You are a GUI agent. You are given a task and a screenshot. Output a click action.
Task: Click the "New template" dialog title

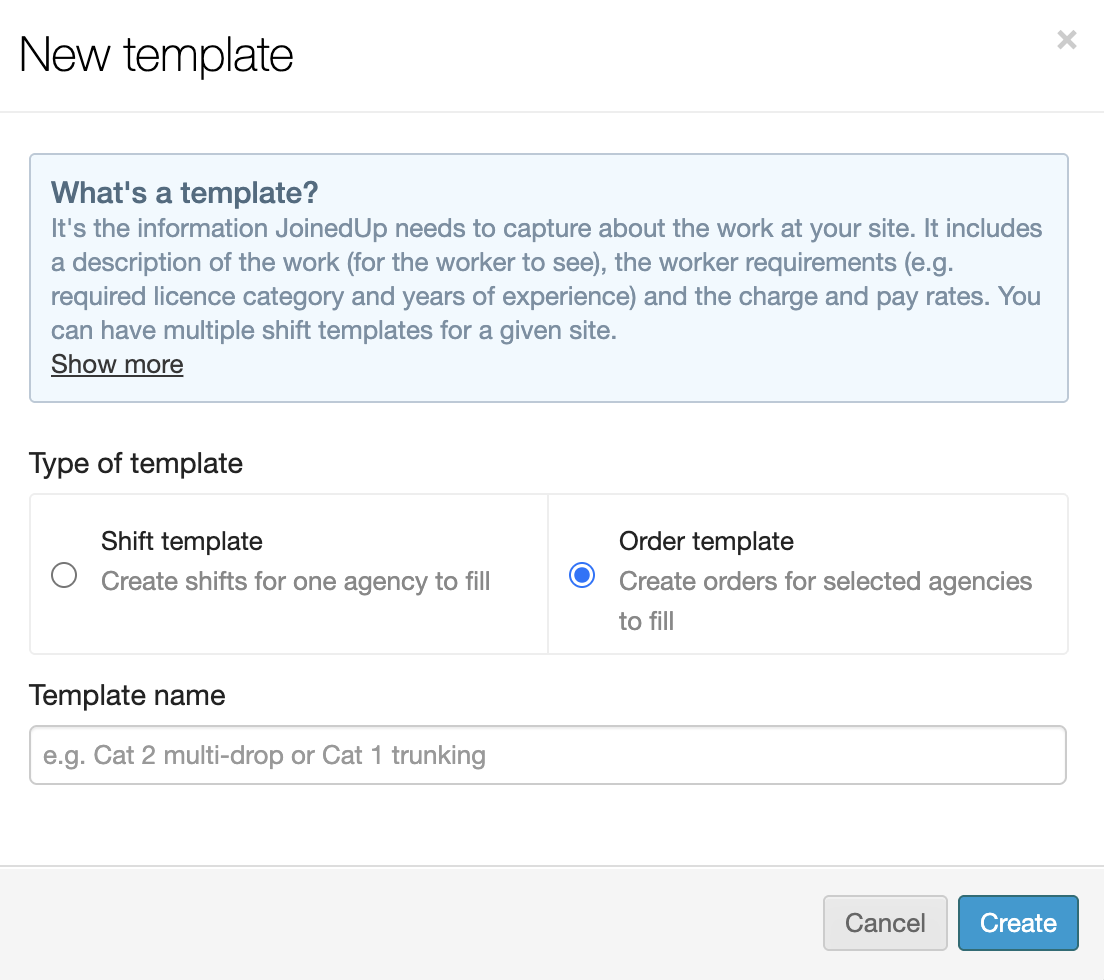click(x=156, y=54)
